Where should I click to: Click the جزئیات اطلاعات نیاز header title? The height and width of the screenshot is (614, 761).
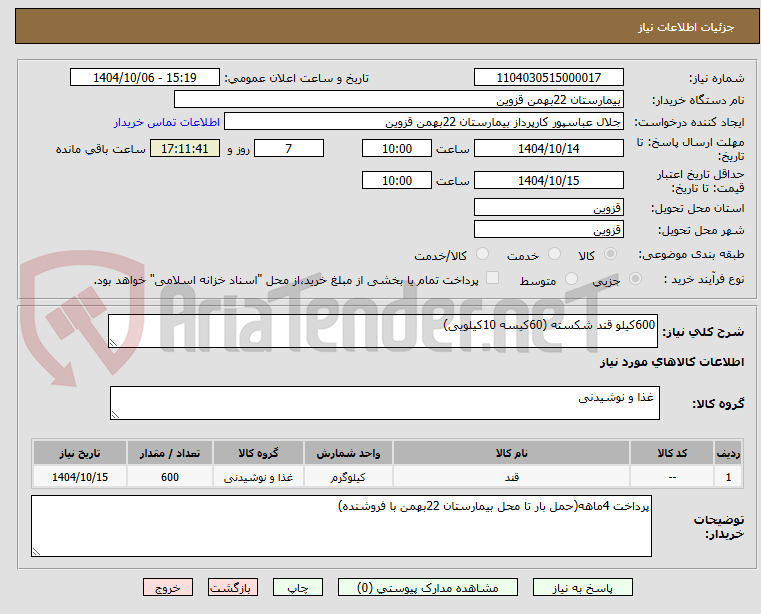(686, 27)
